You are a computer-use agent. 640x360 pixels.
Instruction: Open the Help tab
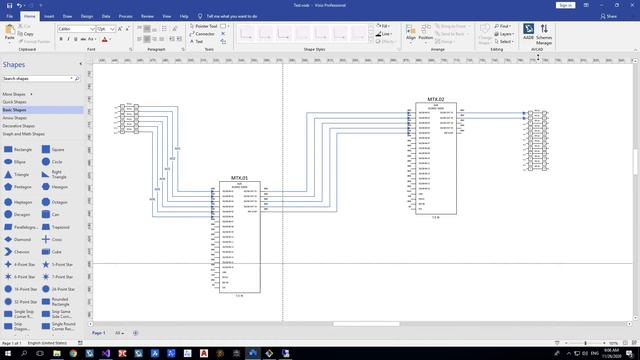184,16
